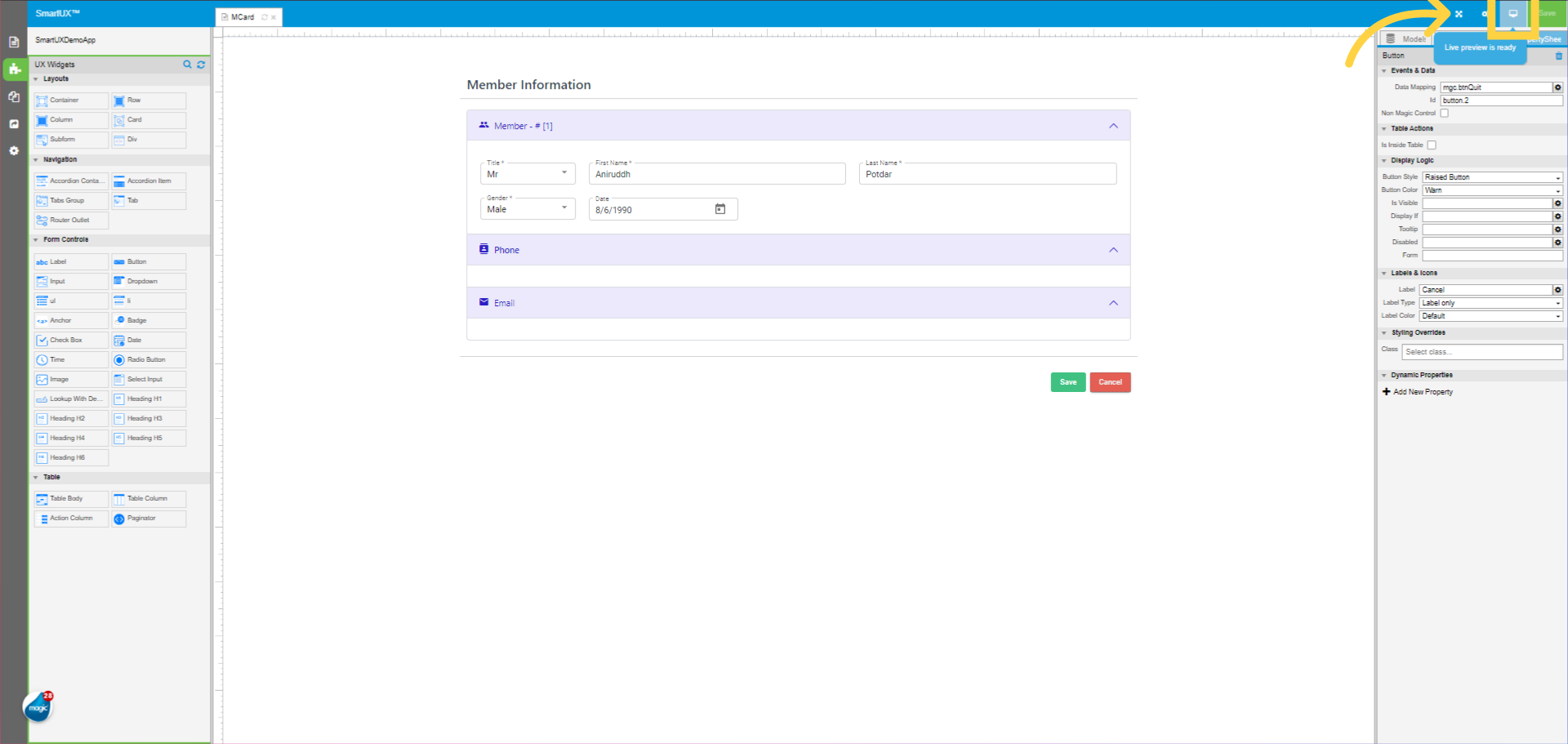The width and height of the screenshot is (1568, 744).
Task: Select the Lookup With De... widget
Action: pyautogui.click(x=71, y=399)
